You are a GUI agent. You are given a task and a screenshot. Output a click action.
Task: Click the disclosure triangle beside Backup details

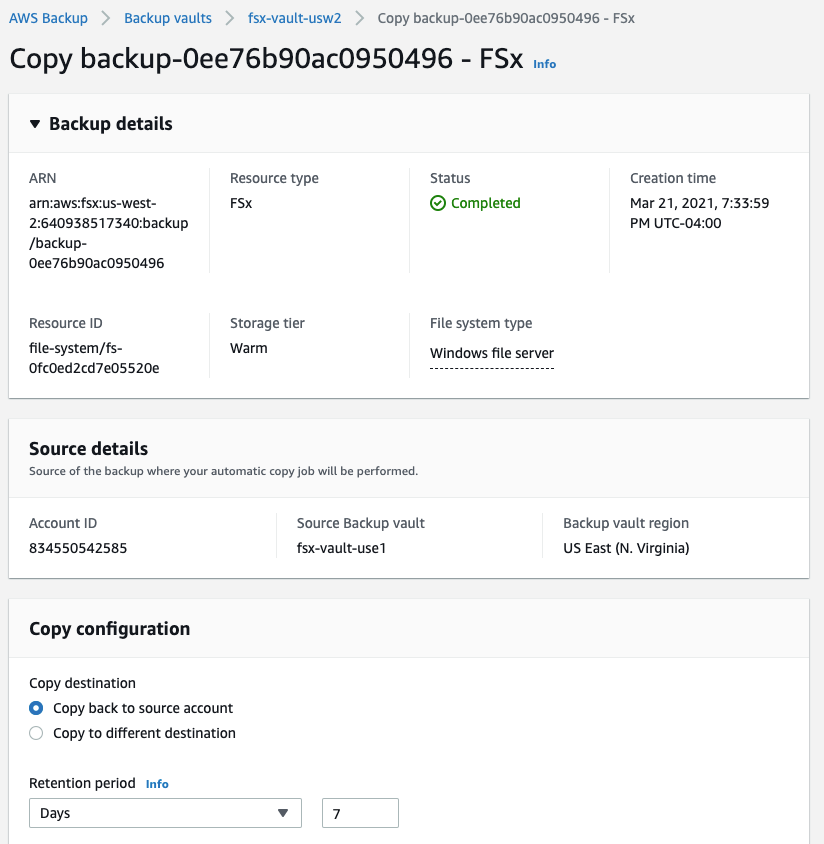[36, 124]
